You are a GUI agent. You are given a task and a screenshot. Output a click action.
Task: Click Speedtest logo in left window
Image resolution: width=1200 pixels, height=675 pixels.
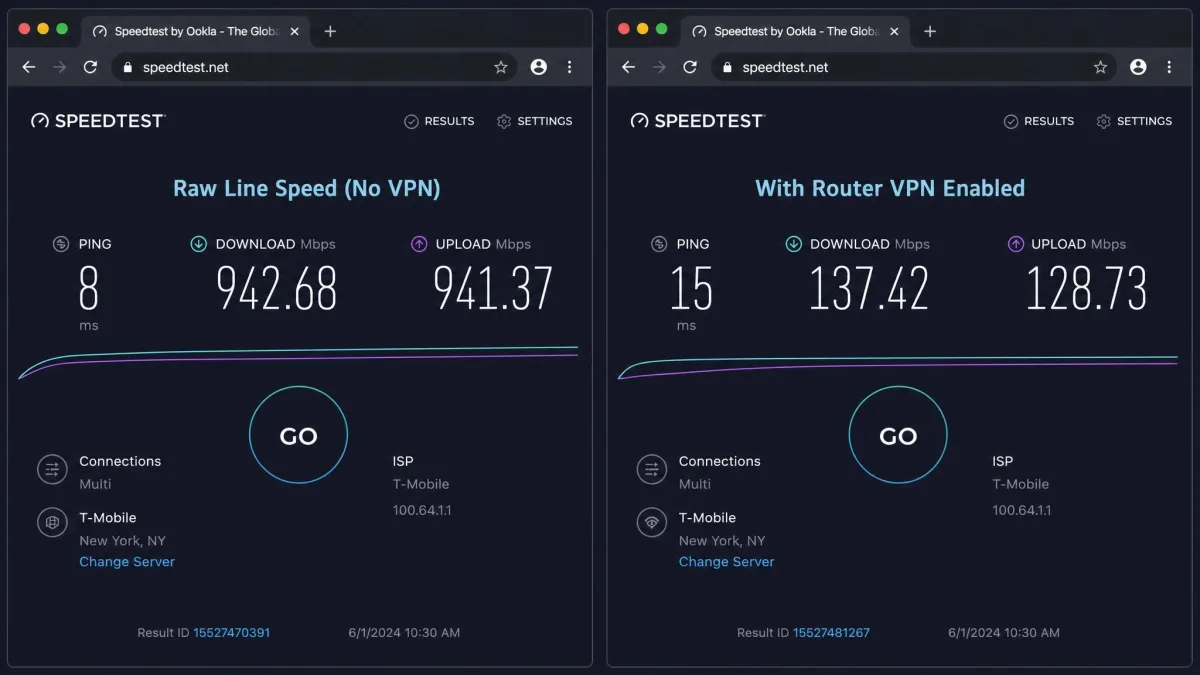coord(98,121)
